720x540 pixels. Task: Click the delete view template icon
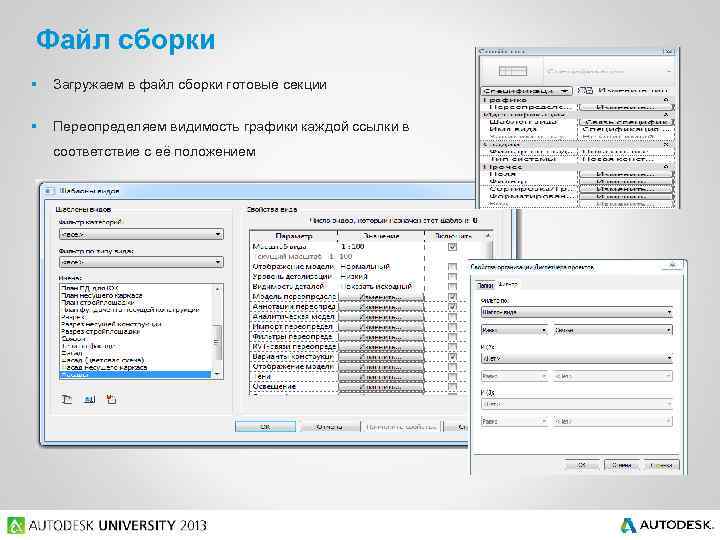tap(111, 399)
